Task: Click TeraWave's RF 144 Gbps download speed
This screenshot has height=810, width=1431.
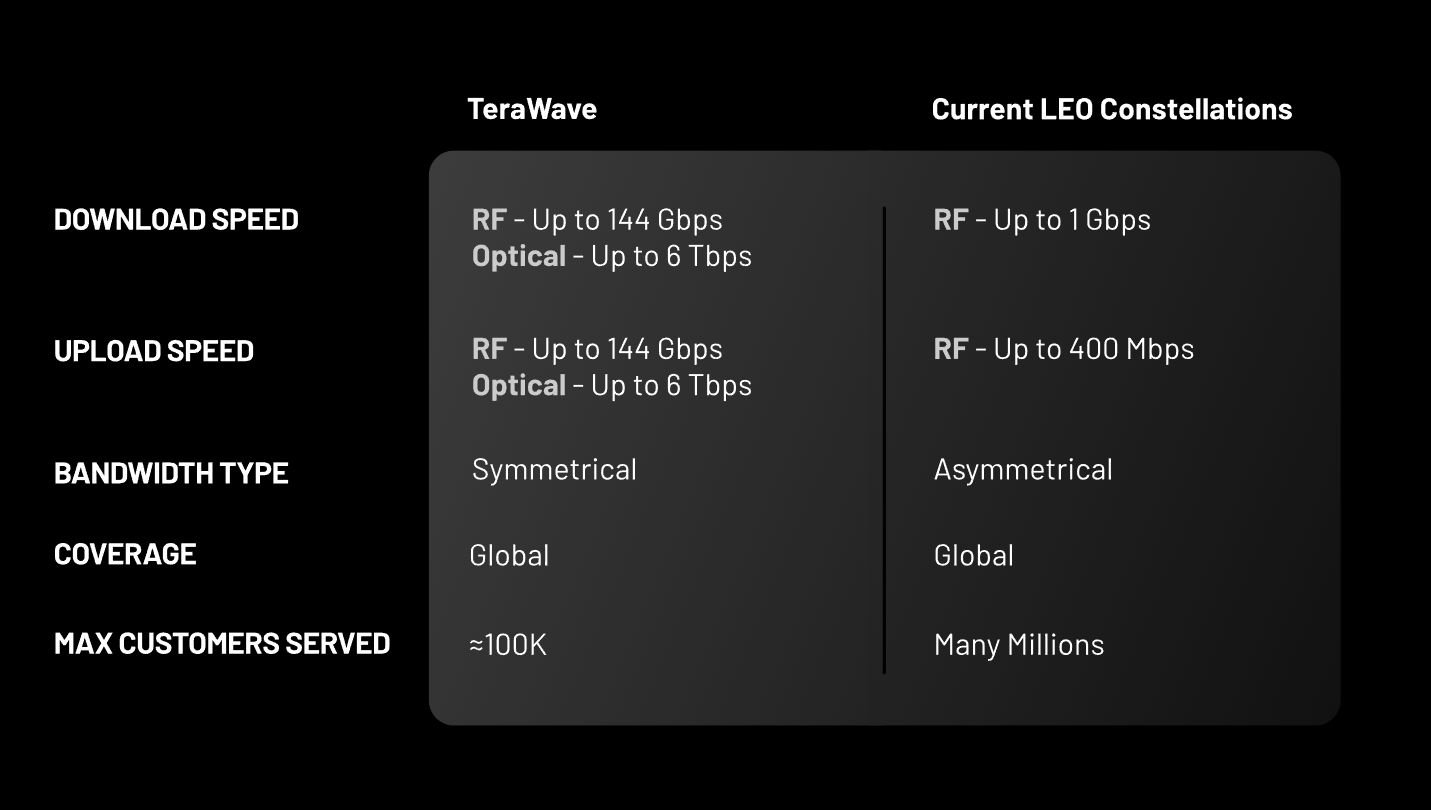Action: [x=597, y=220]
